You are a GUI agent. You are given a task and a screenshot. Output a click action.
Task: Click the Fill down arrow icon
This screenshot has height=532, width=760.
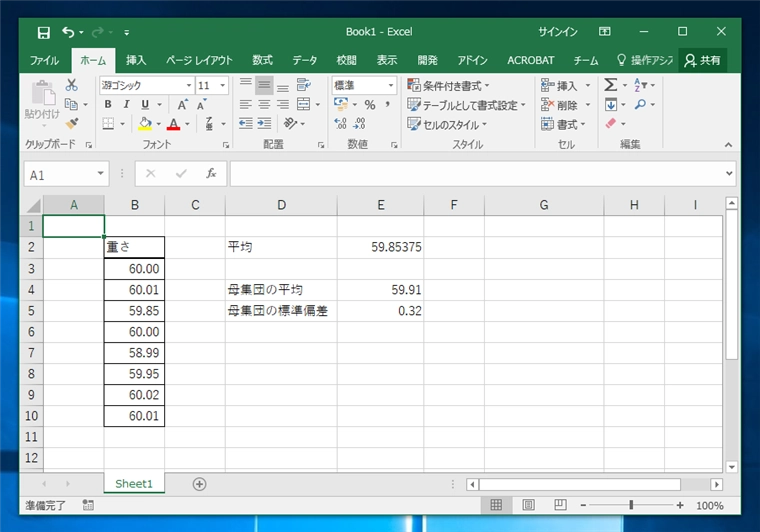611,104
